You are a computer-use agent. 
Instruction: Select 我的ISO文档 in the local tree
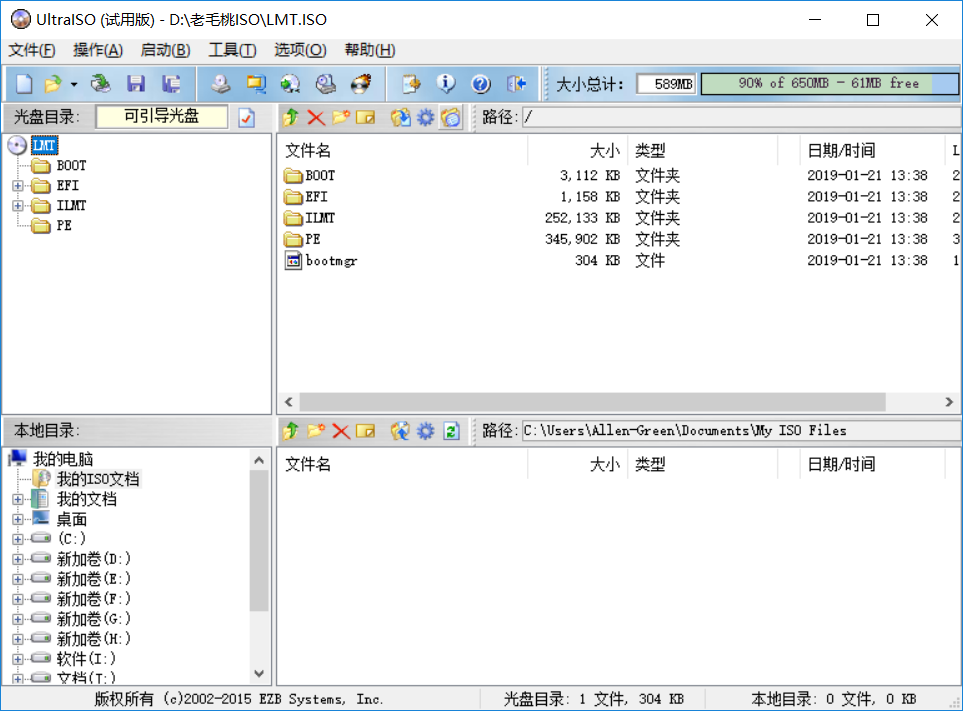pos(98,479)
